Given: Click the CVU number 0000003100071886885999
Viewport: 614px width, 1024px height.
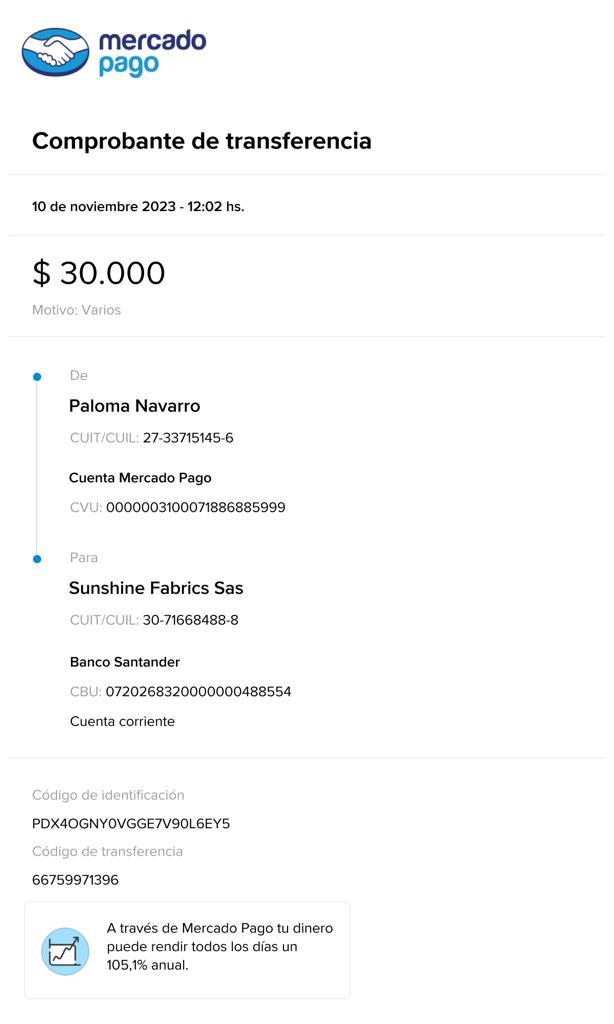Looking at the screenshot, I should click(x=195, y=508).
